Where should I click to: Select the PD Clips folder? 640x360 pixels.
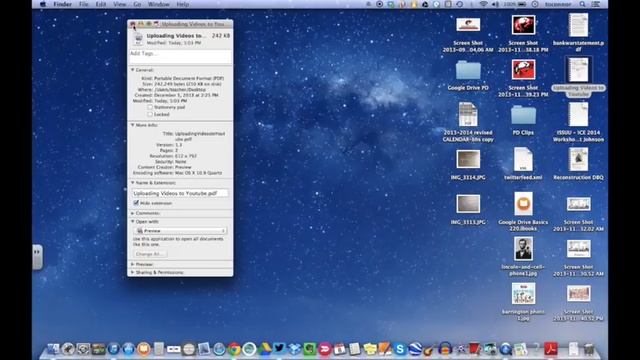(523, 115)
